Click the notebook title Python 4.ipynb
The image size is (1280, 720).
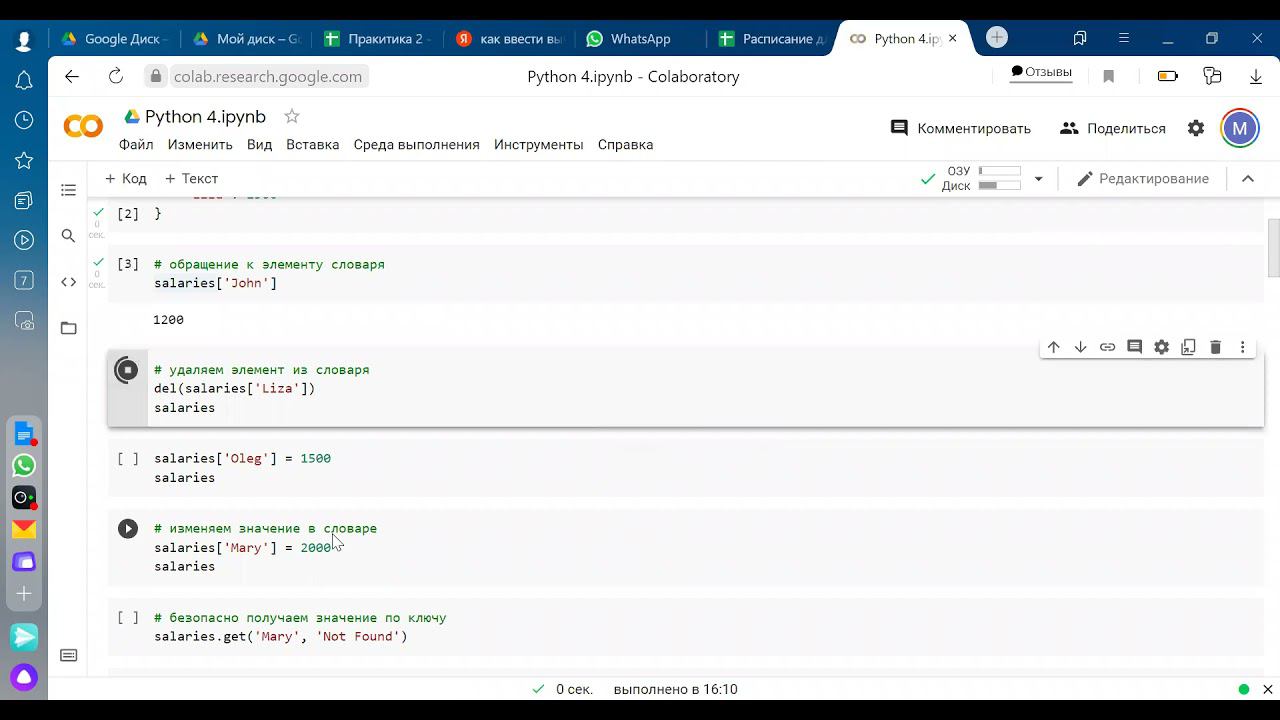click(205, 117)
